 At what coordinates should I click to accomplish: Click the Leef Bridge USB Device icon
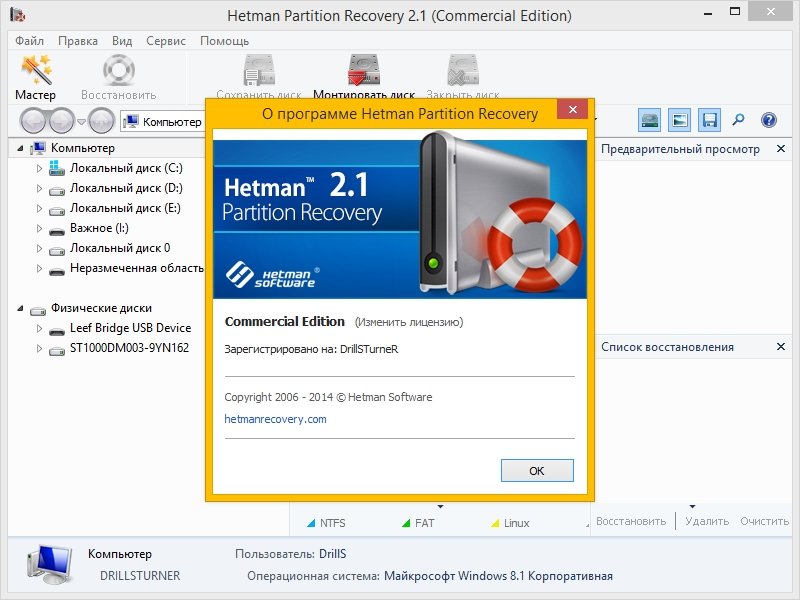tap(57, 331)
